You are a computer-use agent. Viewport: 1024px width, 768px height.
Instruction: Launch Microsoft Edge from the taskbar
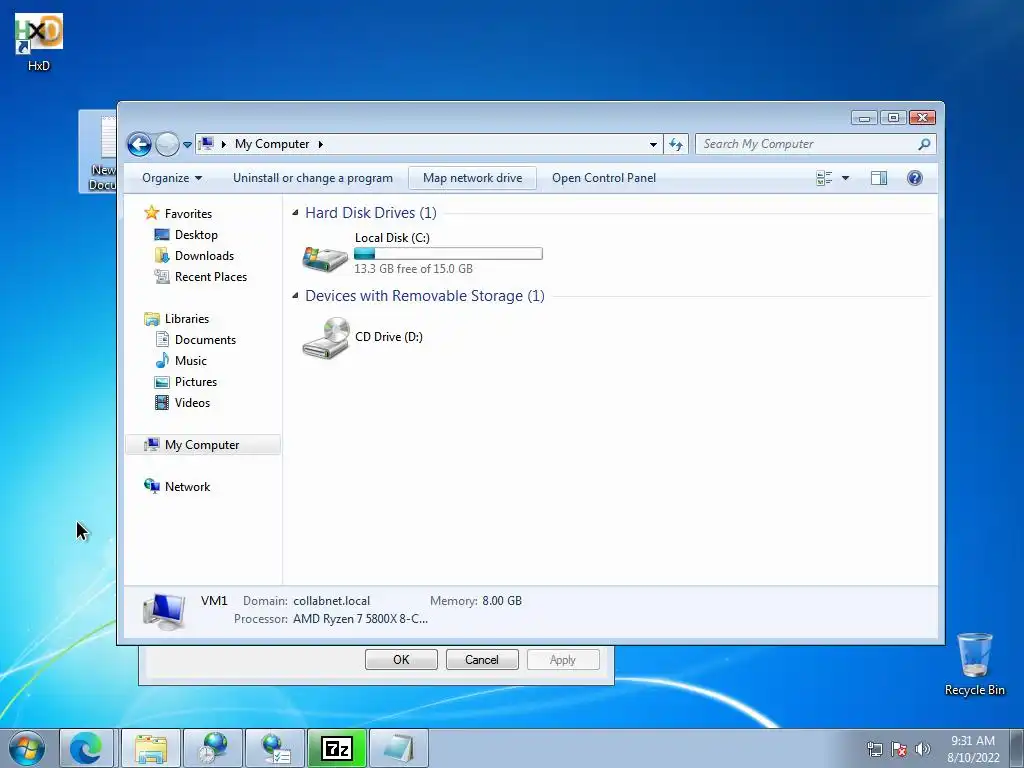(x=86, y=748)
